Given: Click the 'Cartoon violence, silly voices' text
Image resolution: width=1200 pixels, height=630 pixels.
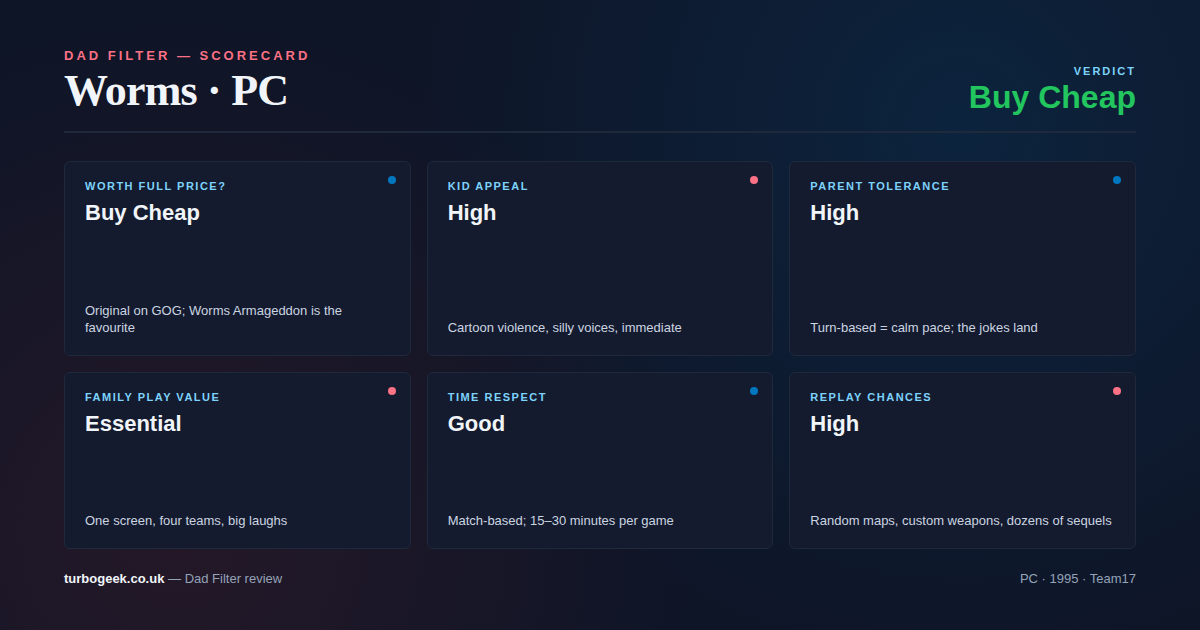Looking at the screenshot, I should [x=565, y=327].
